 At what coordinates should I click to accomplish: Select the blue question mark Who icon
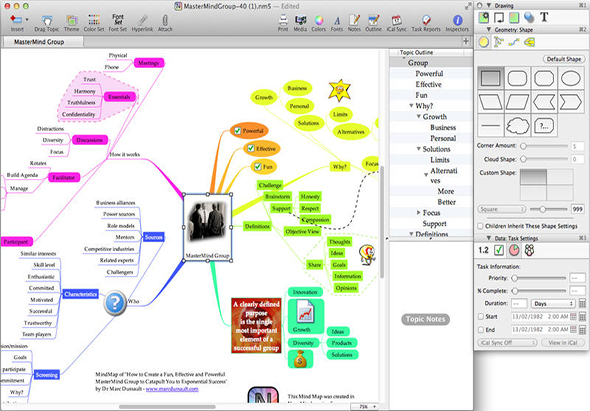[115, 302]
